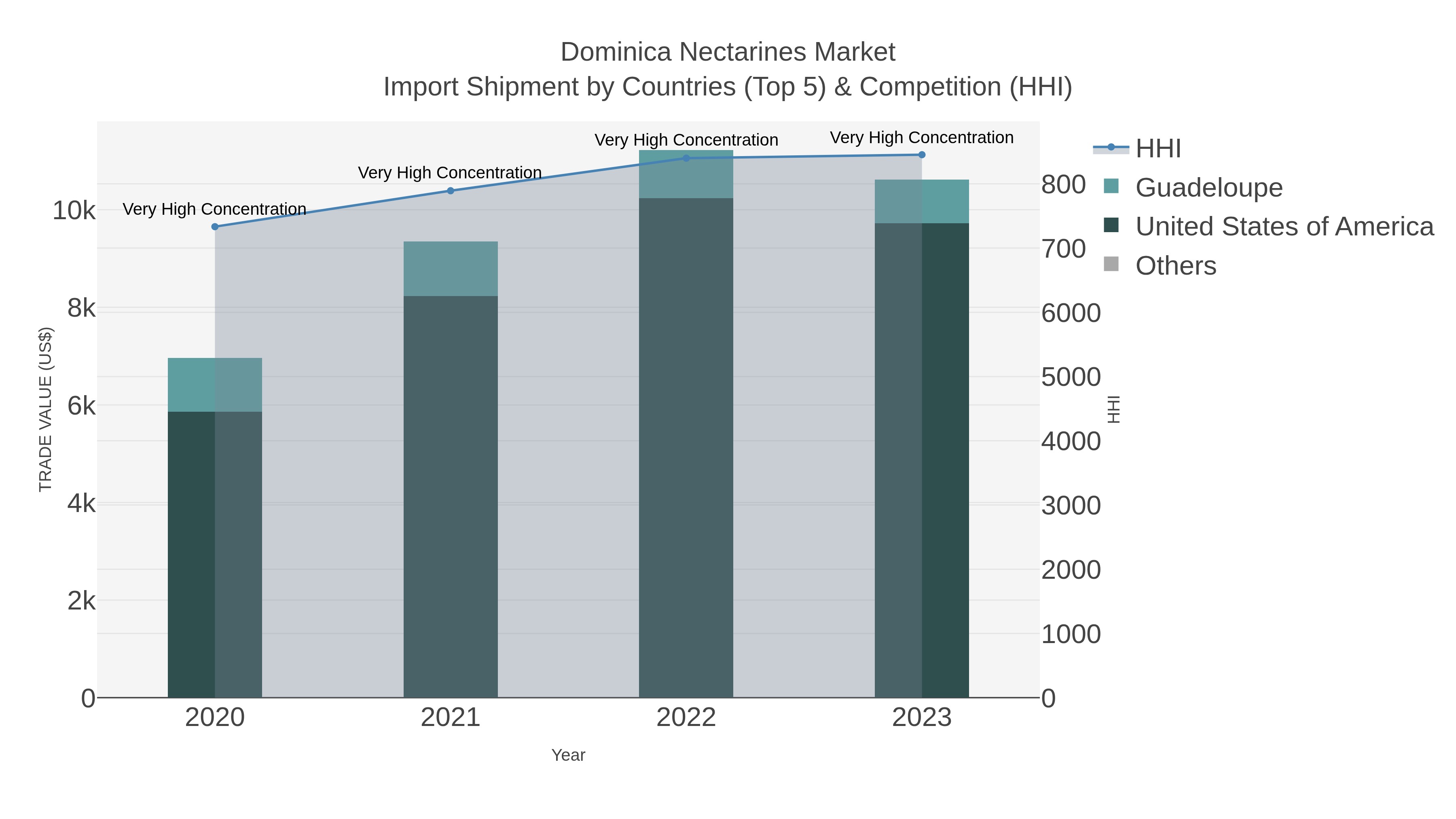
Task: Click the 2023 x-axis label
Action: tap(922, 718)
